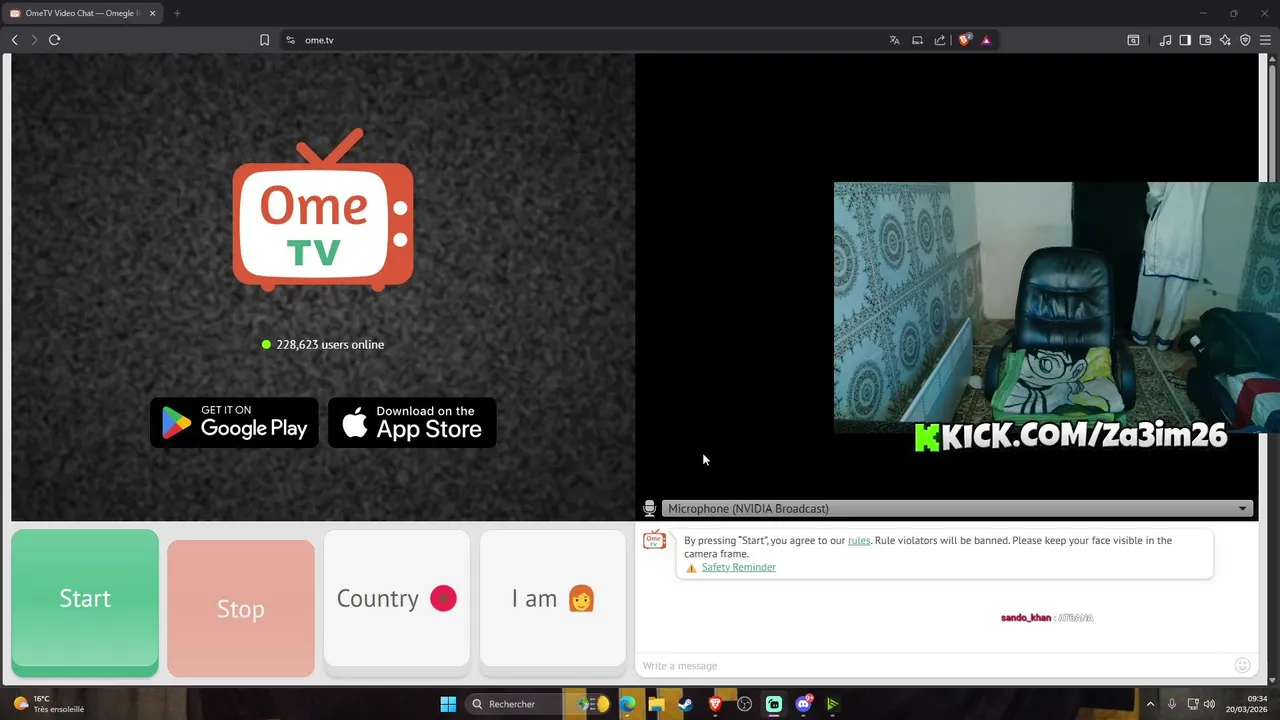
Task: Open the Brave VPN shield icon
Action: 1245,40
